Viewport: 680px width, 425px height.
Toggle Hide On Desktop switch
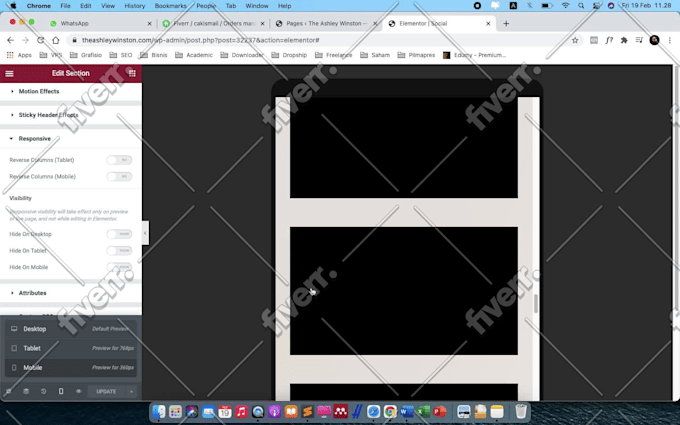click(x=119, y=234)
